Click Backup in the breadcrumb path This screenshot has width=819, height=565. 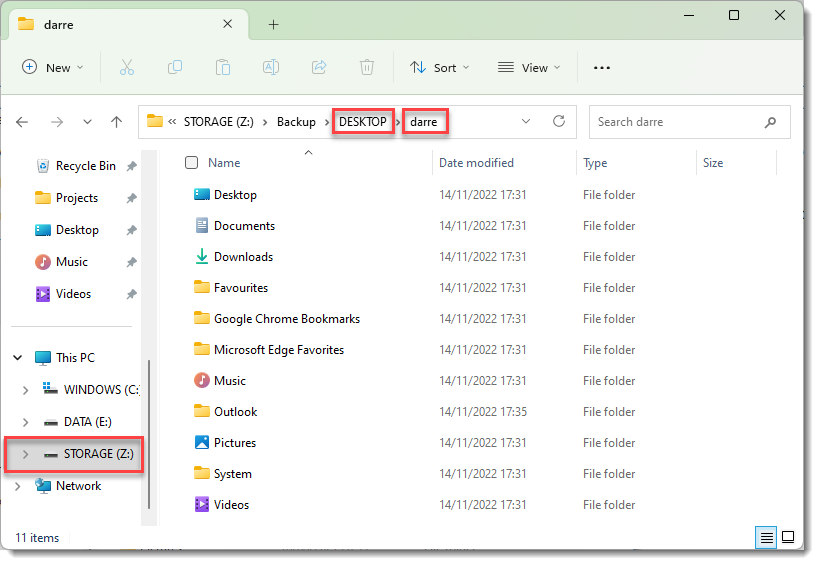[296, 122]
